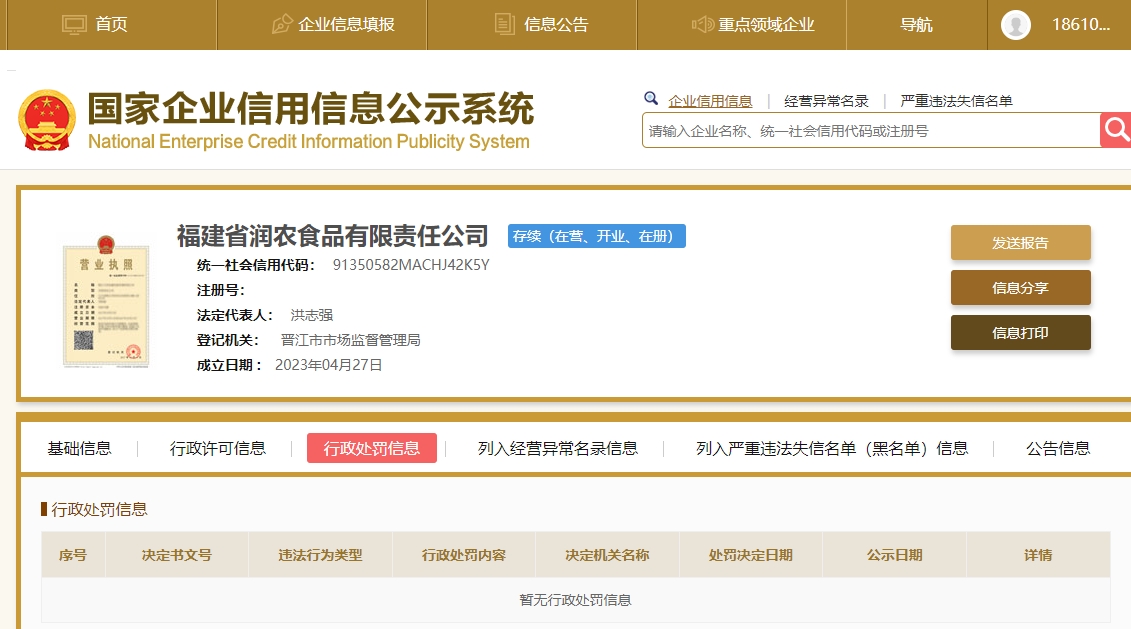Click the 信息打印 button

point(1020,333)
